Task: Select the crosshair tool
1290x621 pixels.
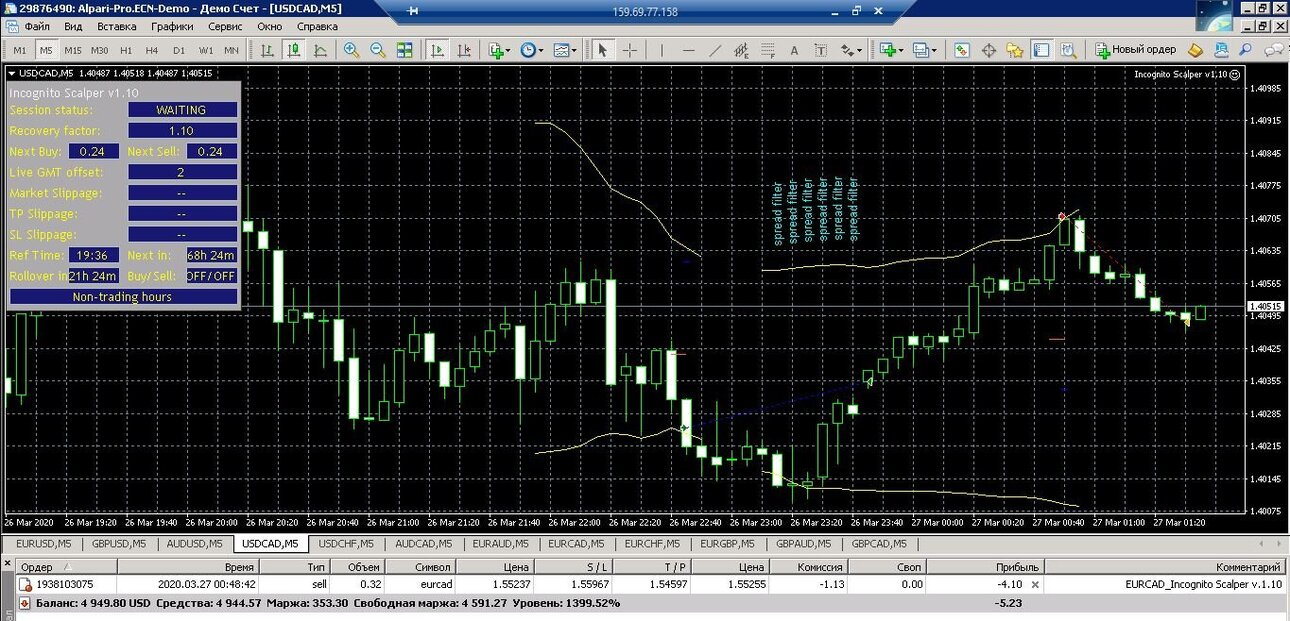Action: click(630, 50)
